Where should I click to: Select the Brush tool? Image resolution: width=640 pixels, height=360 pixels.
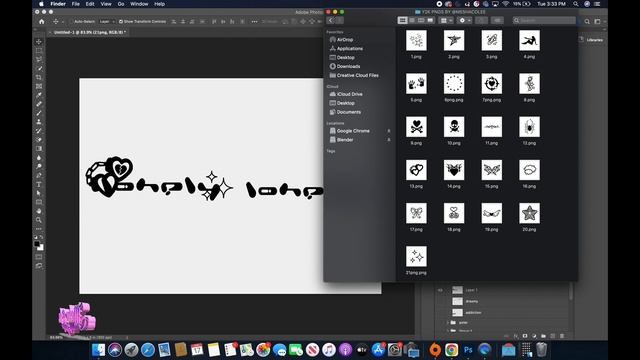click(39, 113)
